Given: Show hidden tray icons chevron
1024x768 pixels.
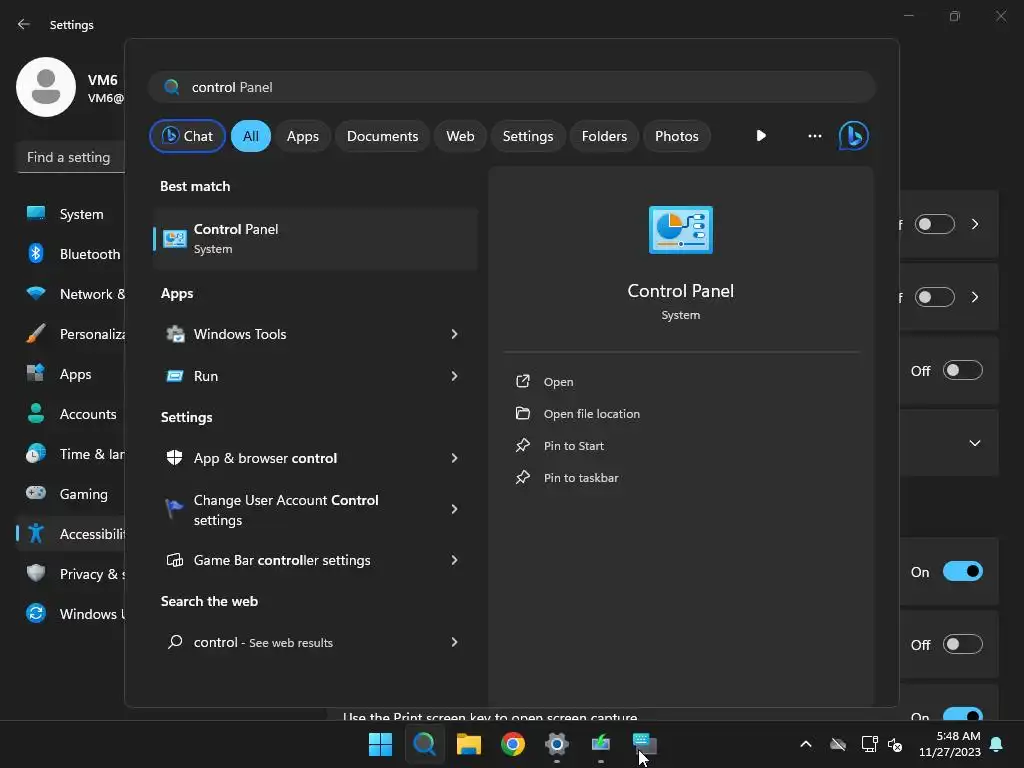Looking at the screenshot, I should (x=806, y=744).
